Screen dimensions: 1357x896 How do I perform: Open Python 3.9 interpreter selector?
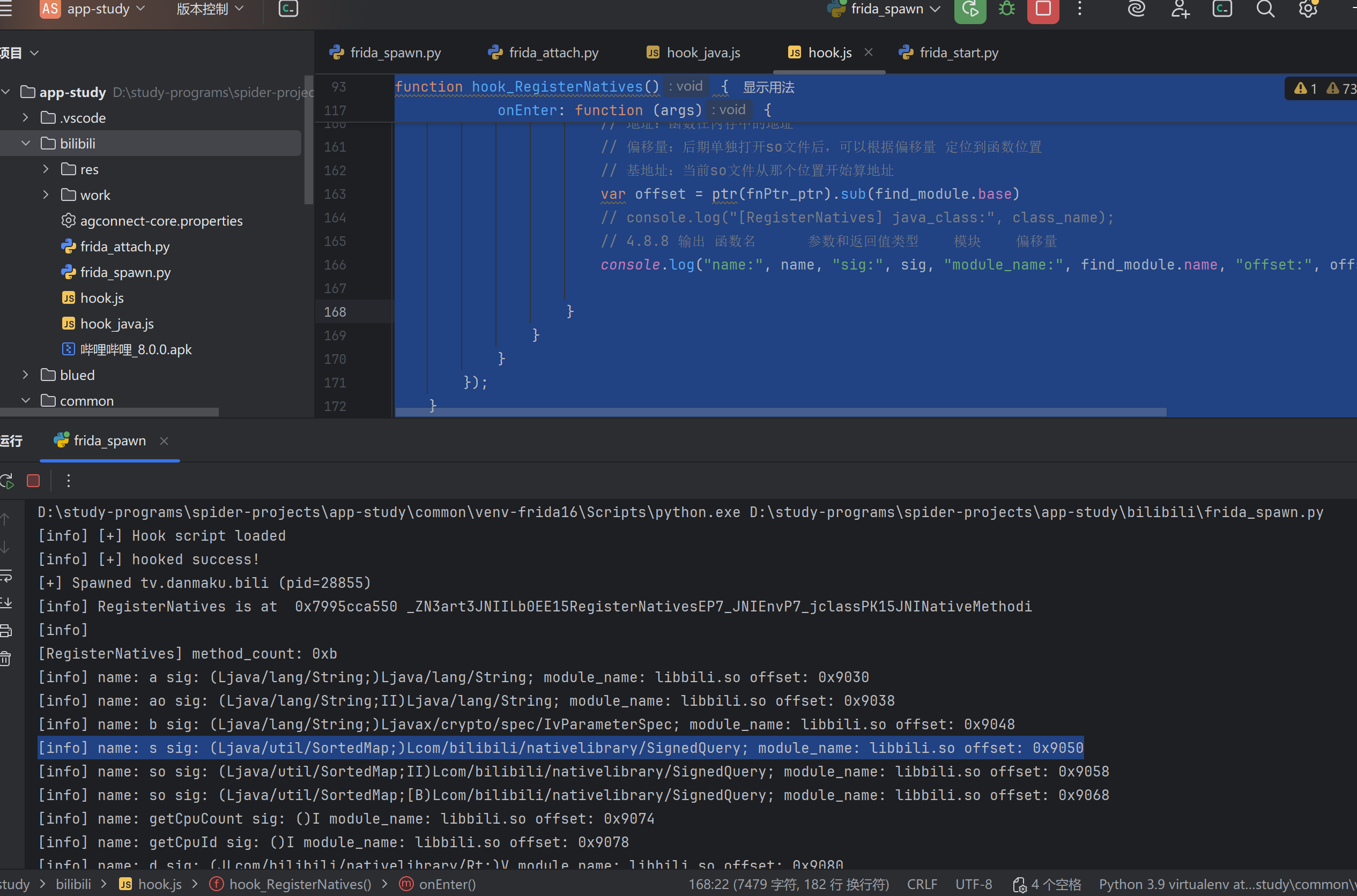point(1227,885)
